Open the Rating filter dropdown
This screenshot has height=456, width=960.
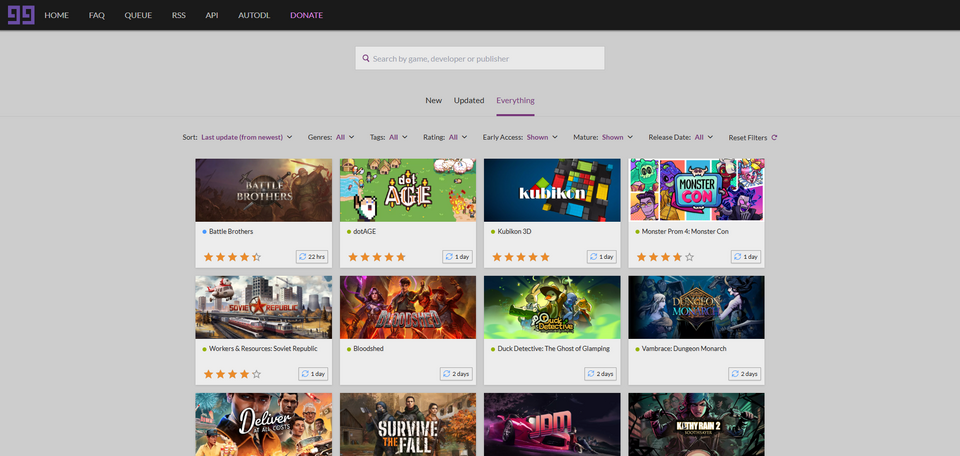point(458,137)
